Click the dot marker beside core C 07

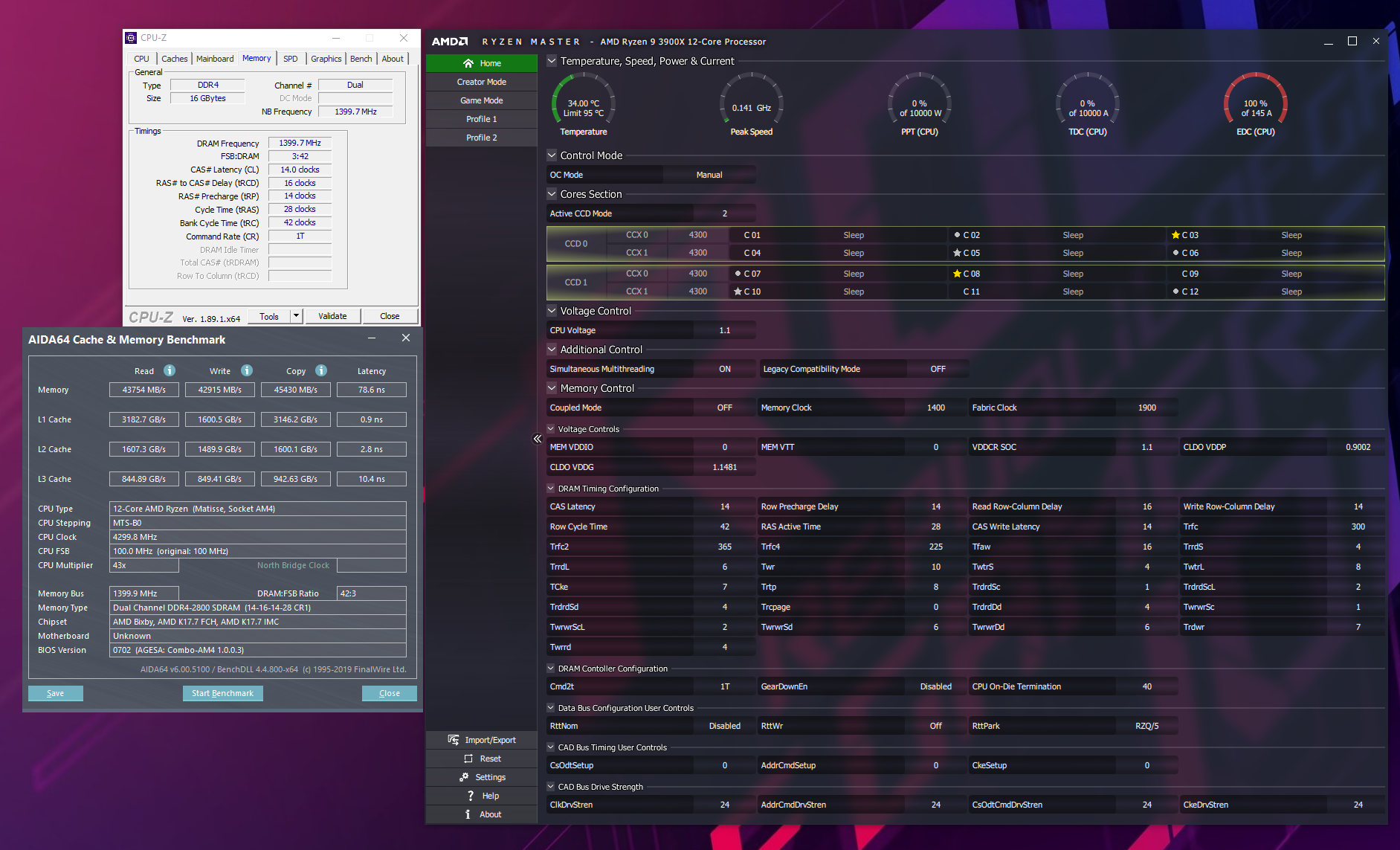(x=738, y=274)
